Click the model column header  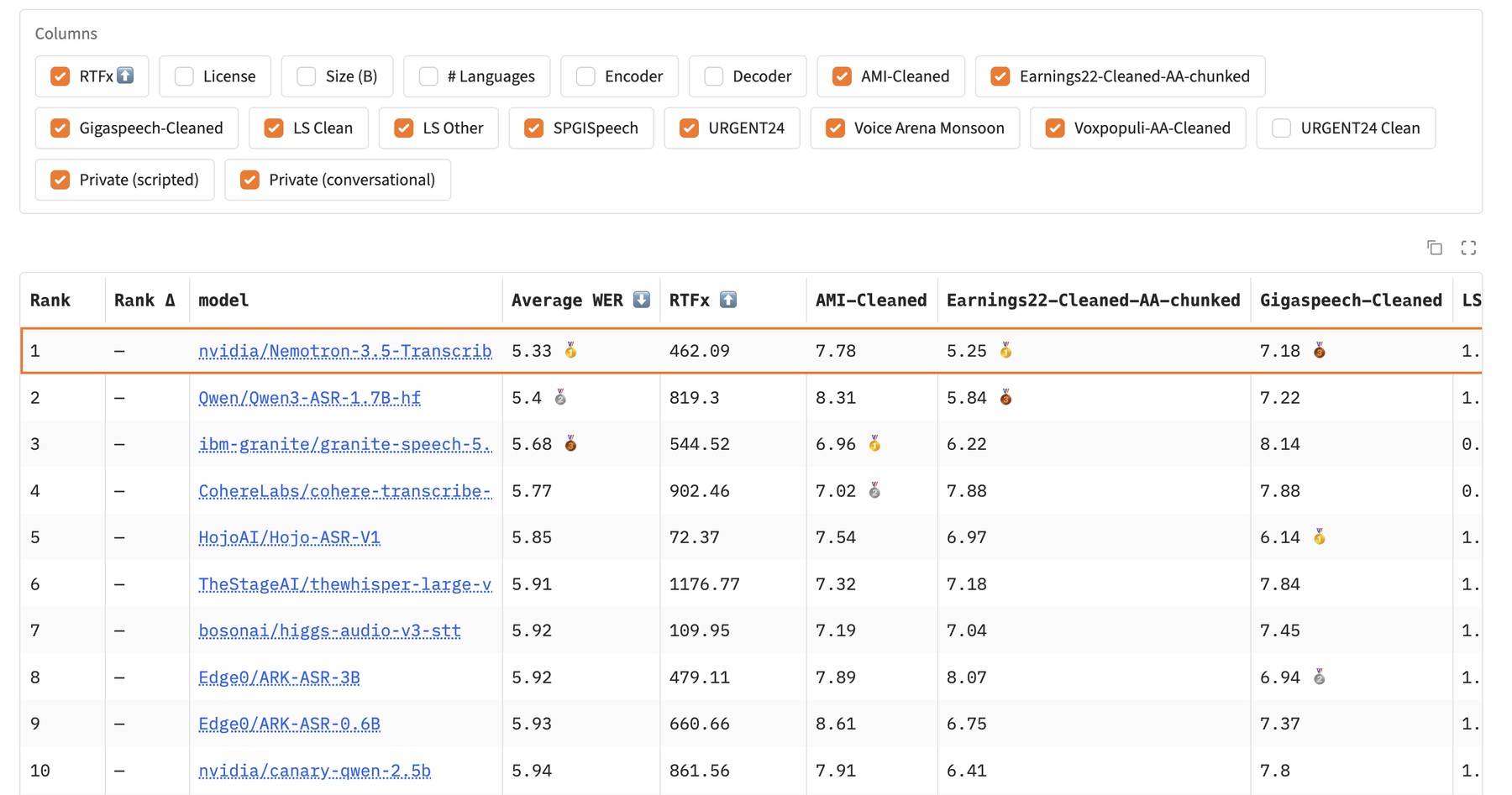tap(223, 300)
